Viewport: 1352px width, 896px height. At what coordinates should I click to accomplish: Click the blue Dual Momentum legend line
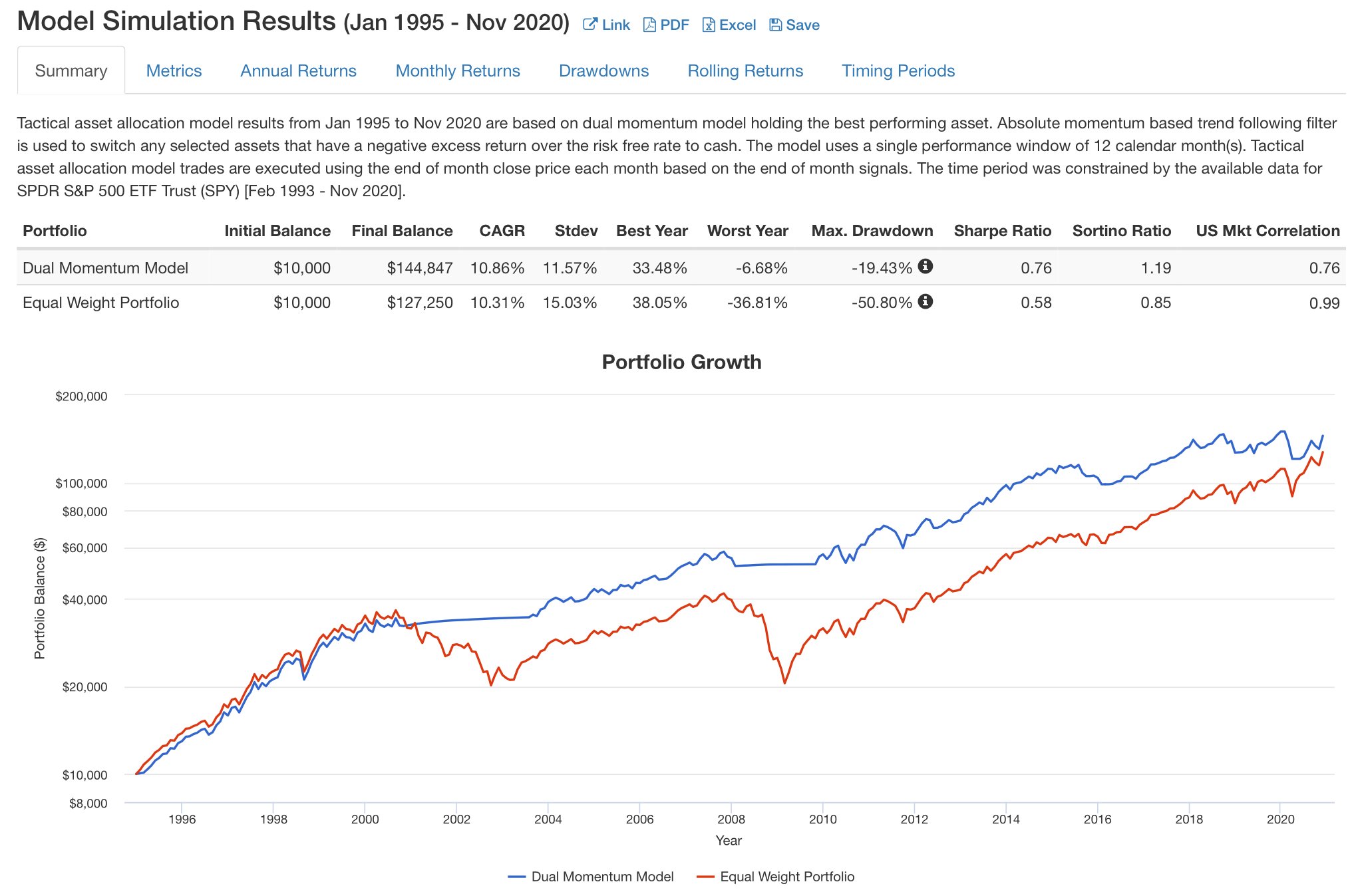517,877
